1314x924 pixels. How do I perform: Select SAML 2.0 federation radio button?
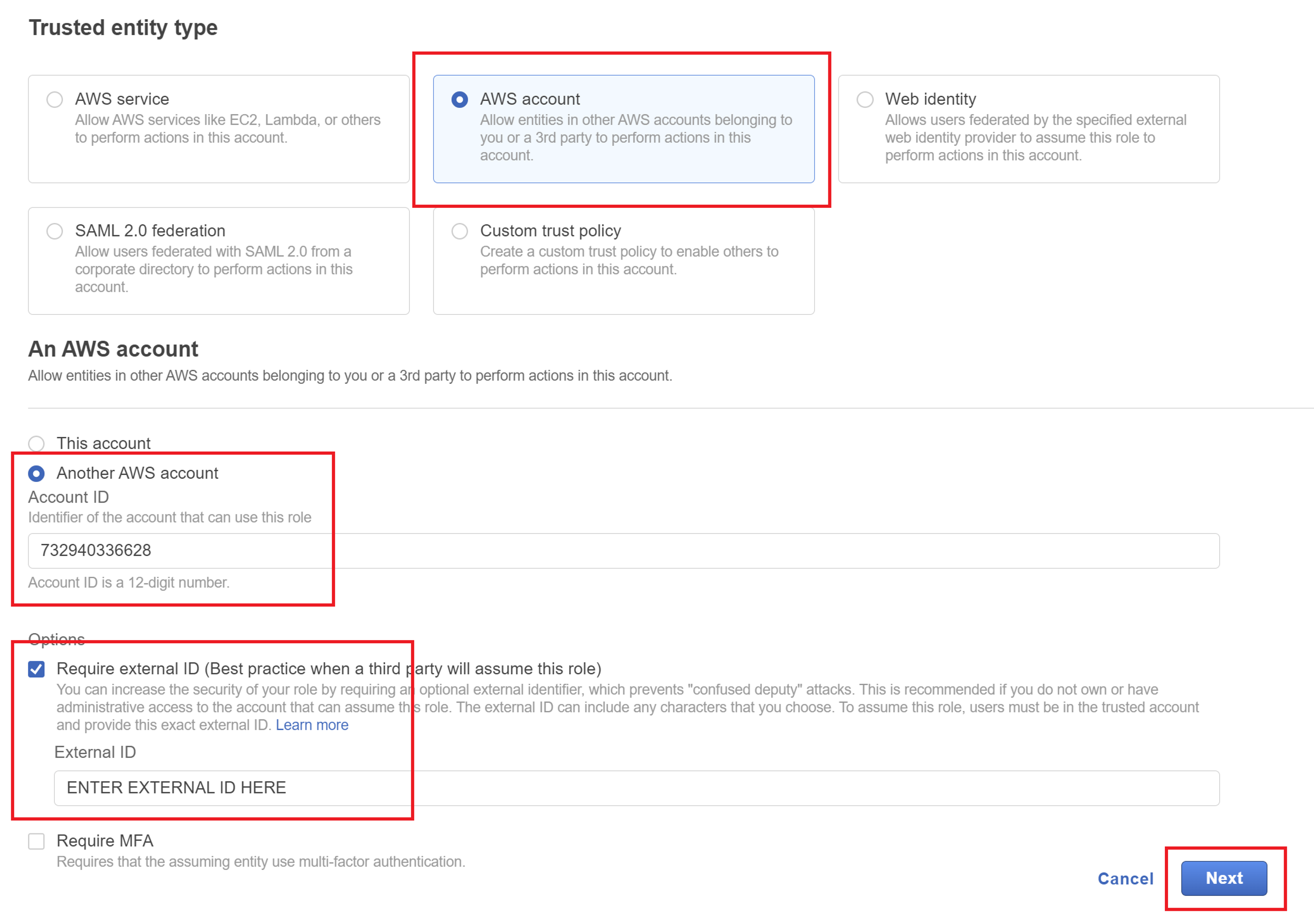coord(54,231)
